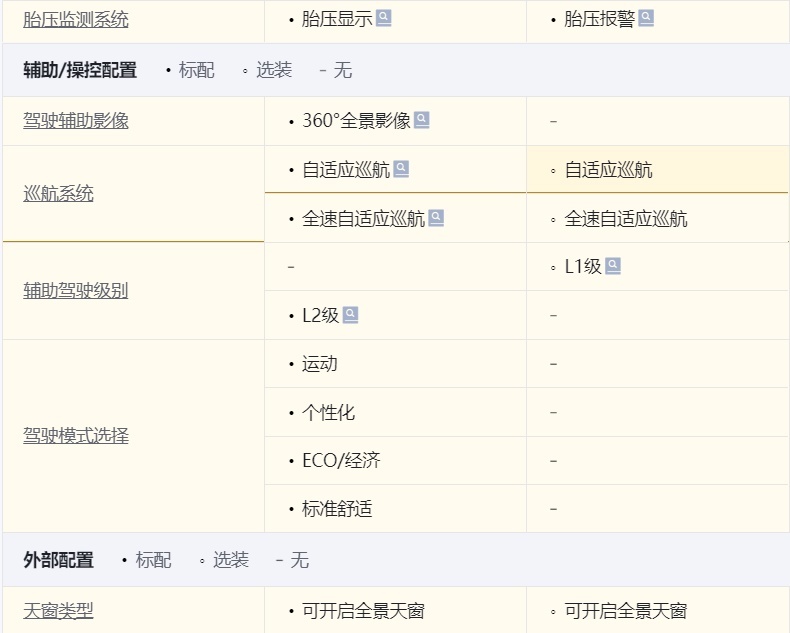Viewport: 790px width, 633px height.
Task: Click the 个性化 driving mode text
Action: click(x=328, y=413)
